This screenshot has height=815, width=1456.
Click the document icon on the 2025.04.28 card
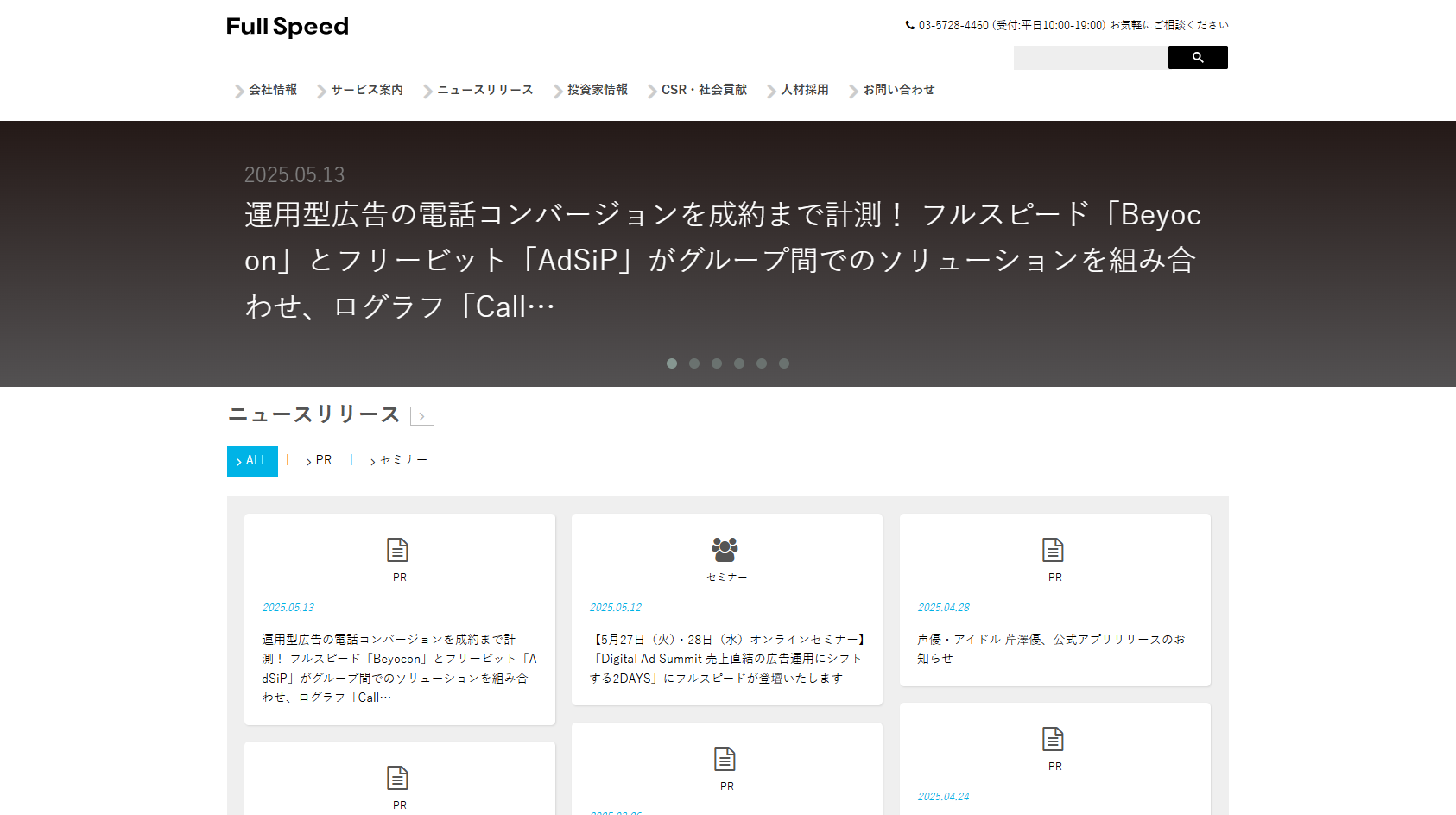(x=1053, y=550)
